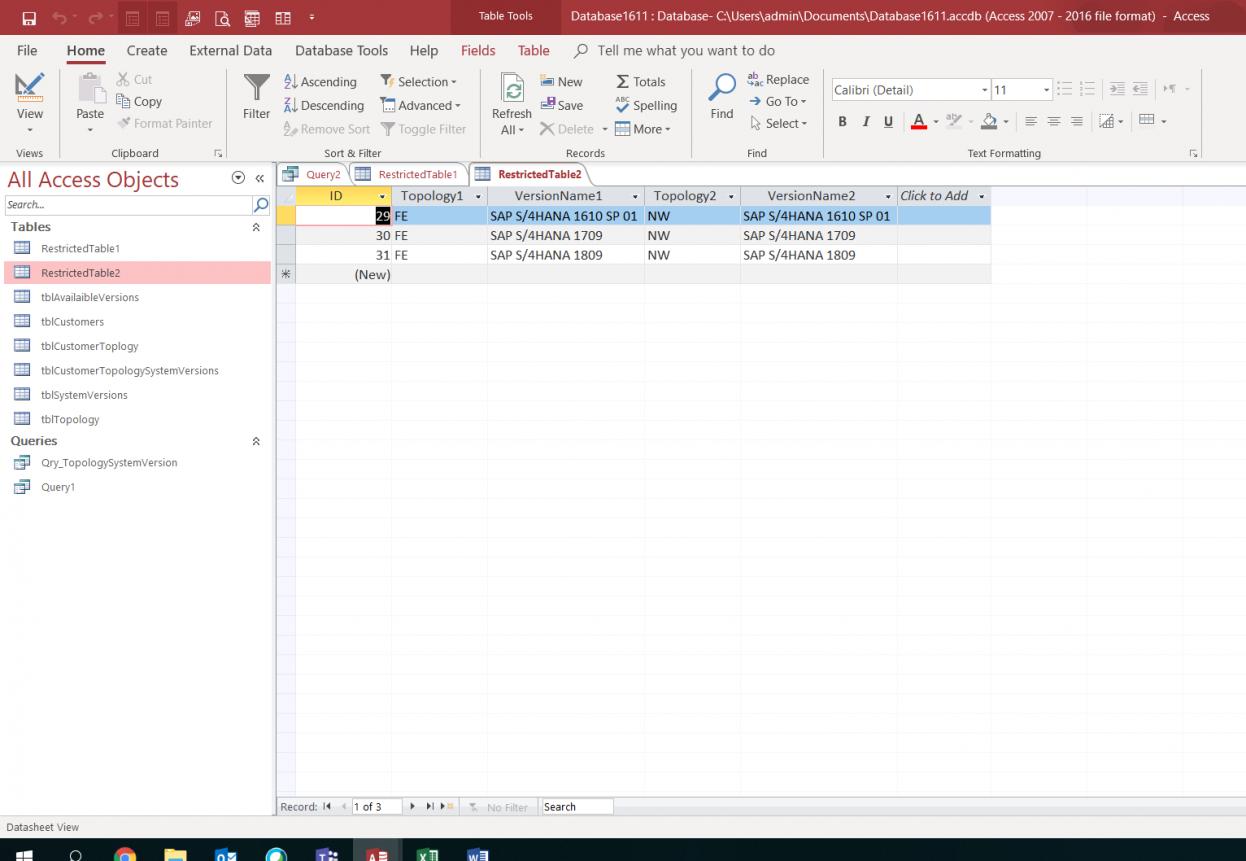Go to the next record button
Viewport: 1246px width, 861px height.
coord(411,807)
